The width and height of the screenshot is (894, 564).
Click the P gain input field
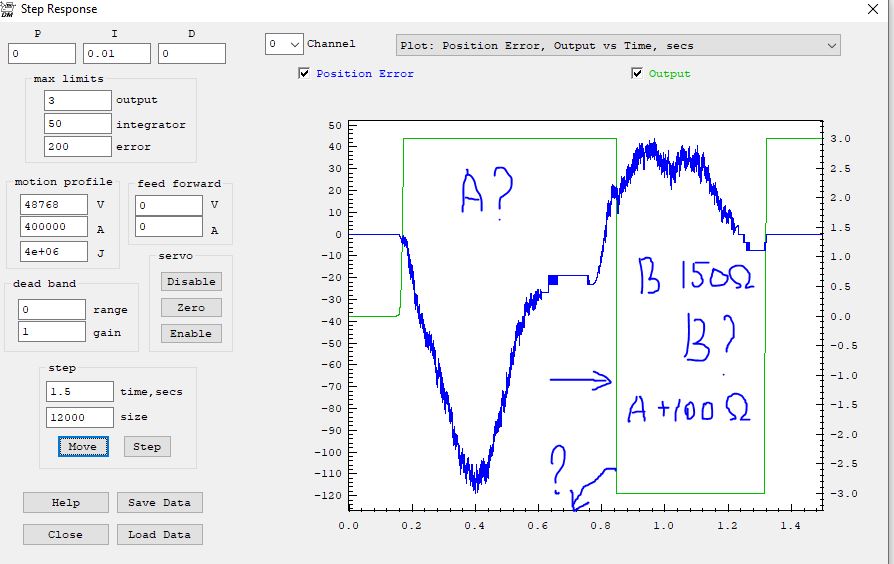[x=42, y=54]
